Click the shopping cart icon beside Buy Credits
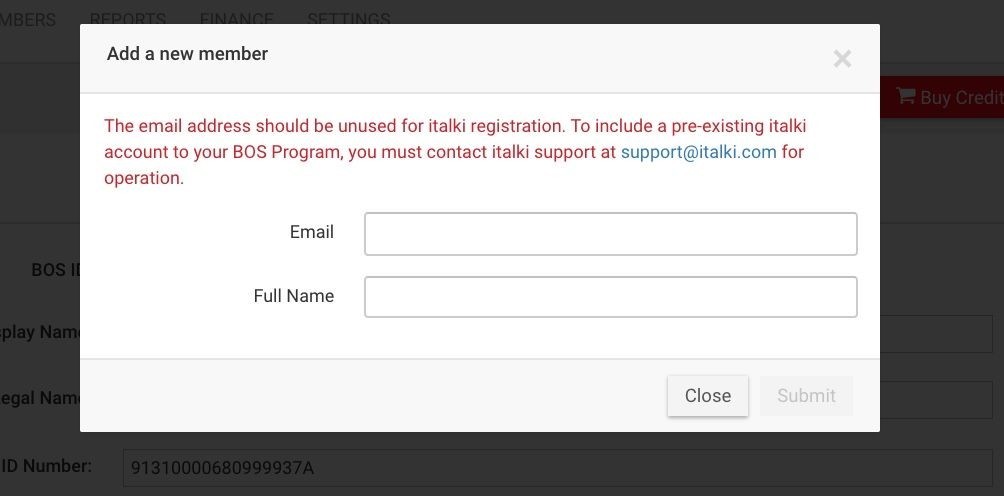Viewport: 1004px width, 496px height. coord(905,96)
